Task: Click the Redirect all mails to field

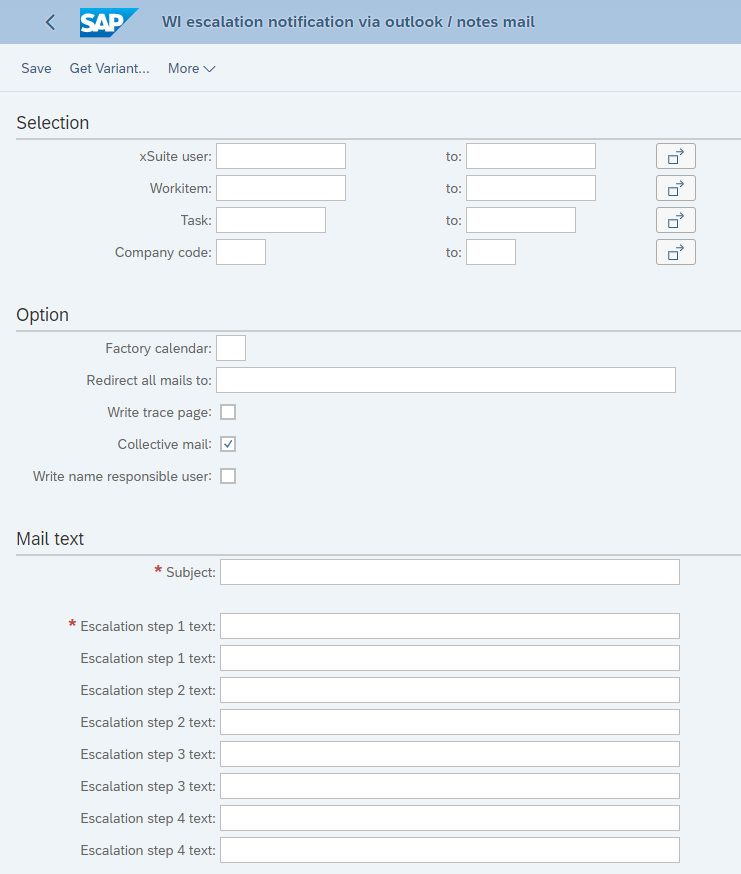Action: tap(448, 380)
